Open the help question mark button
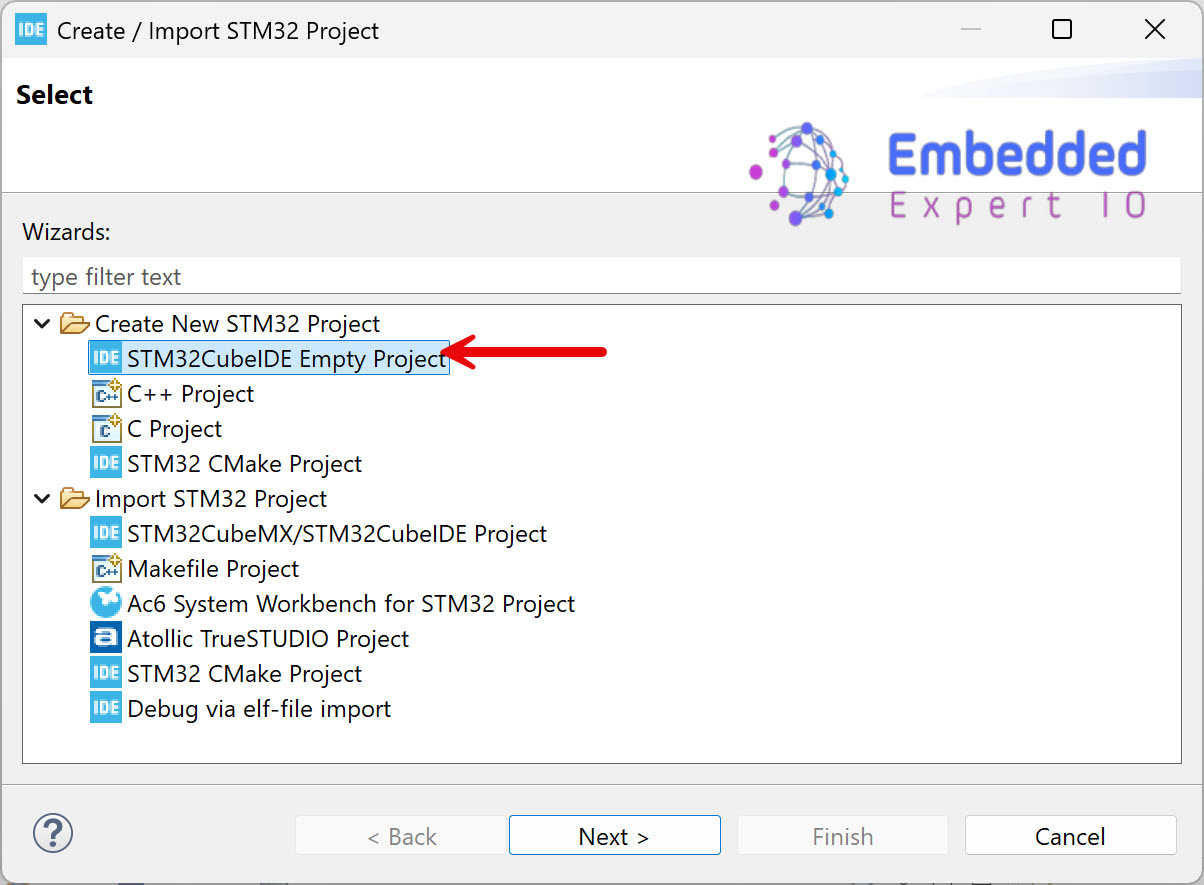1204x885 pixels. 52,832
